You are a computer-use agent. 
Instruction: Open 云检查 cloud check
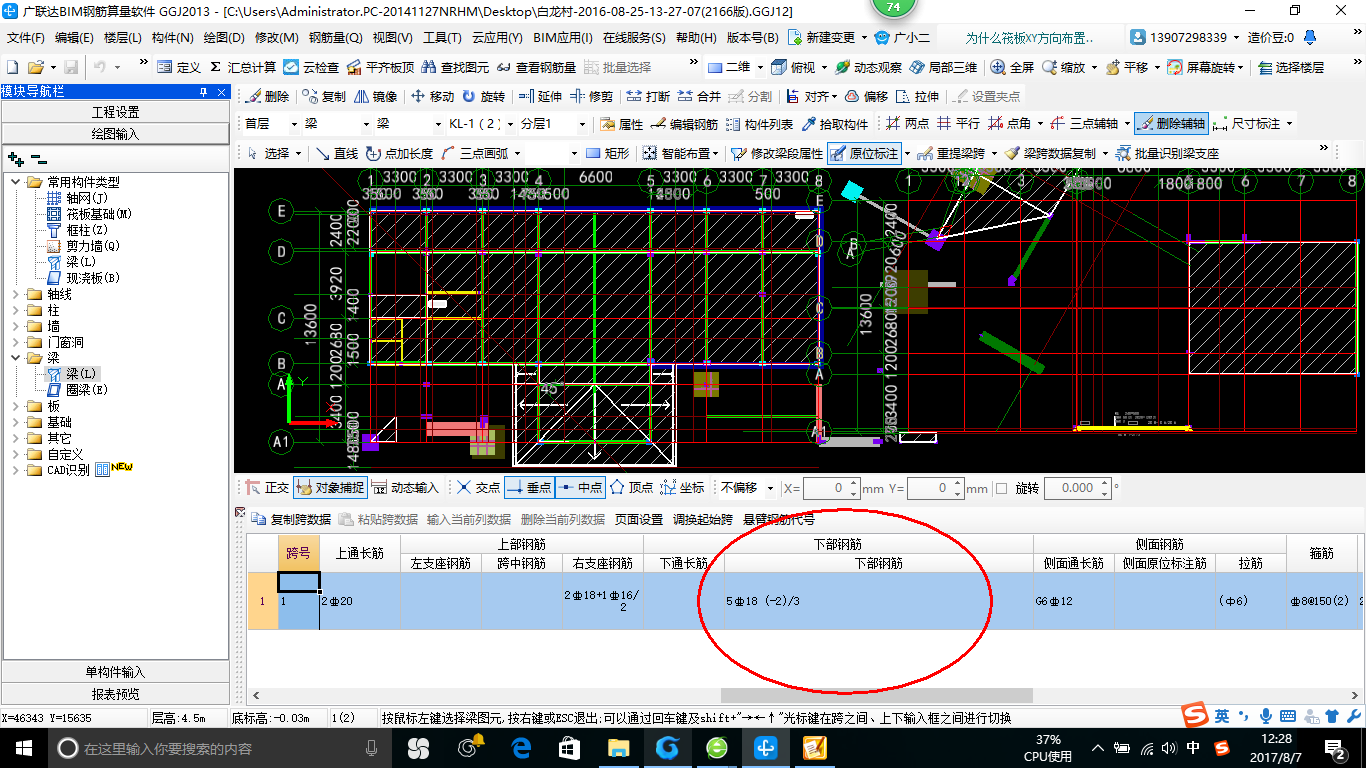(x=311, y=67)
